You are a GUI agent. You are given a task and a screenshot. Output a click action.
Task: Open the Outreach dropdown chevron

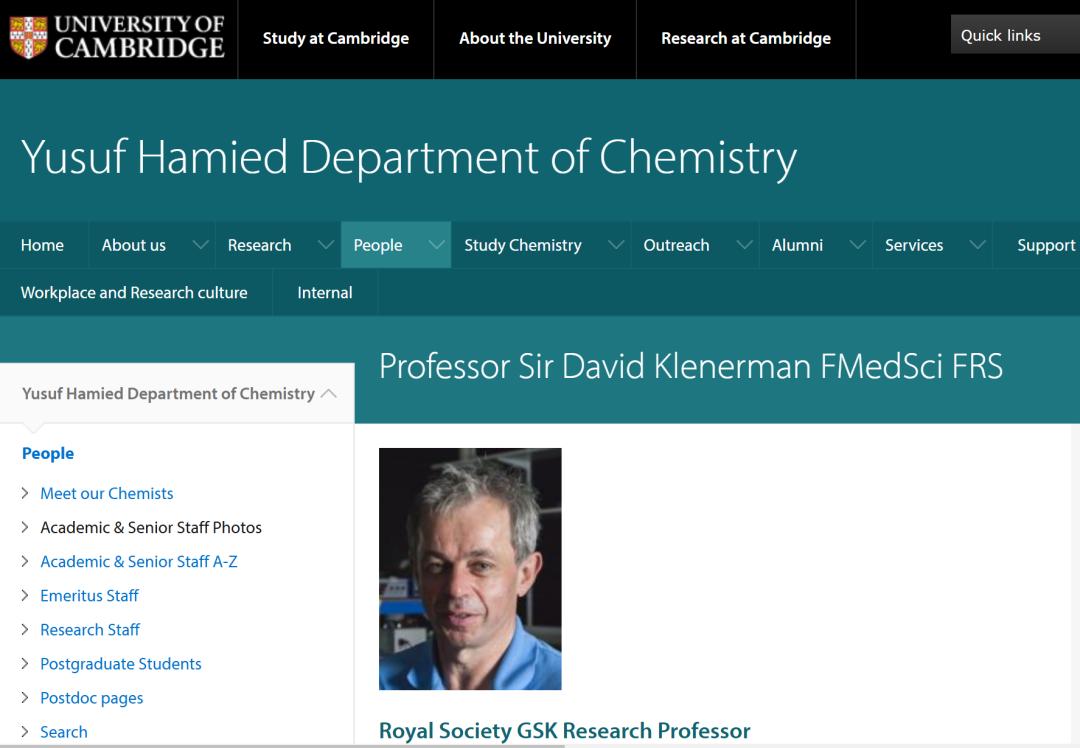pyautogui.click(x=744, y=245)
